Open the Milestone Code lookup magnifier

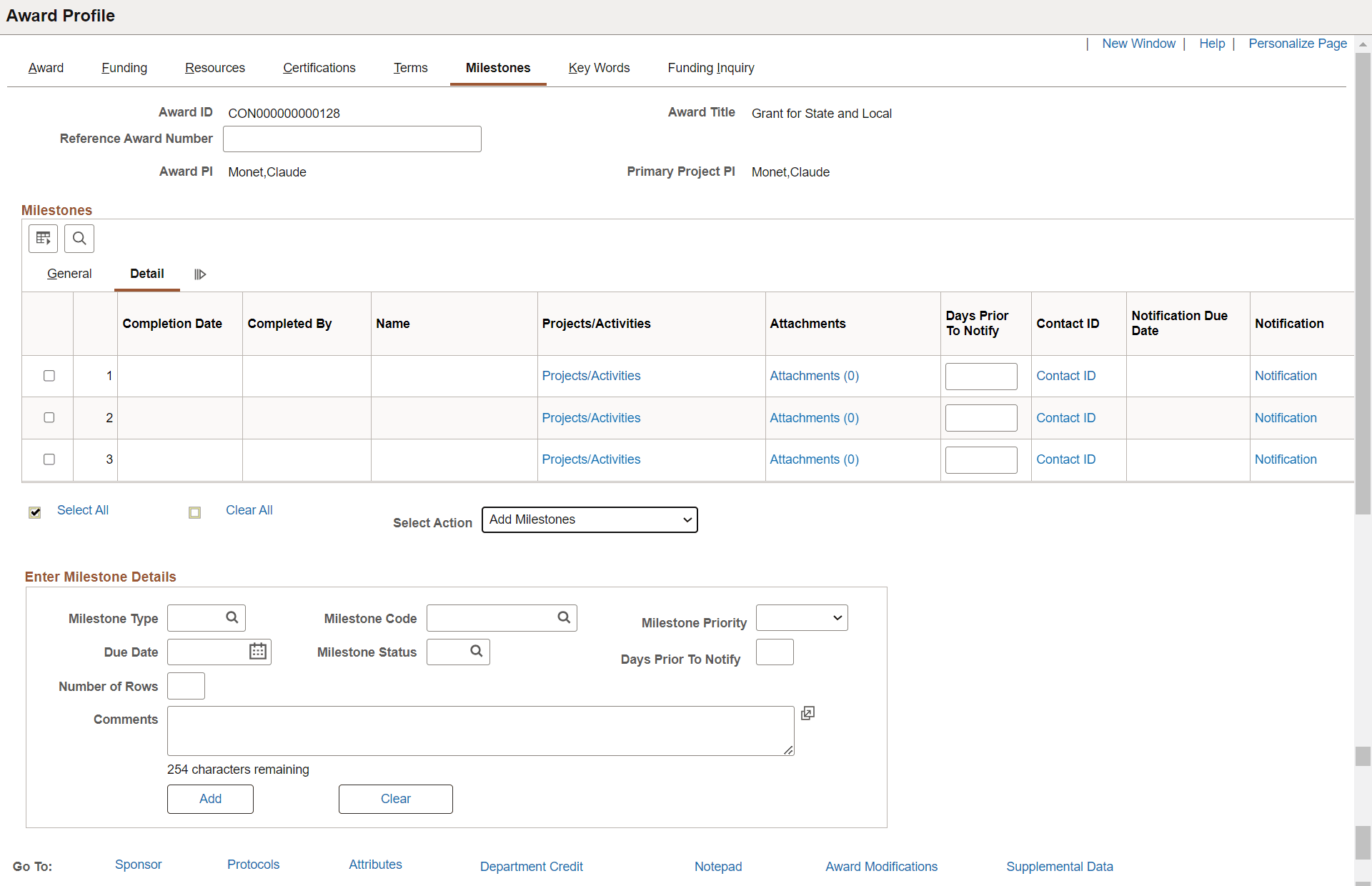coord(564,617)
